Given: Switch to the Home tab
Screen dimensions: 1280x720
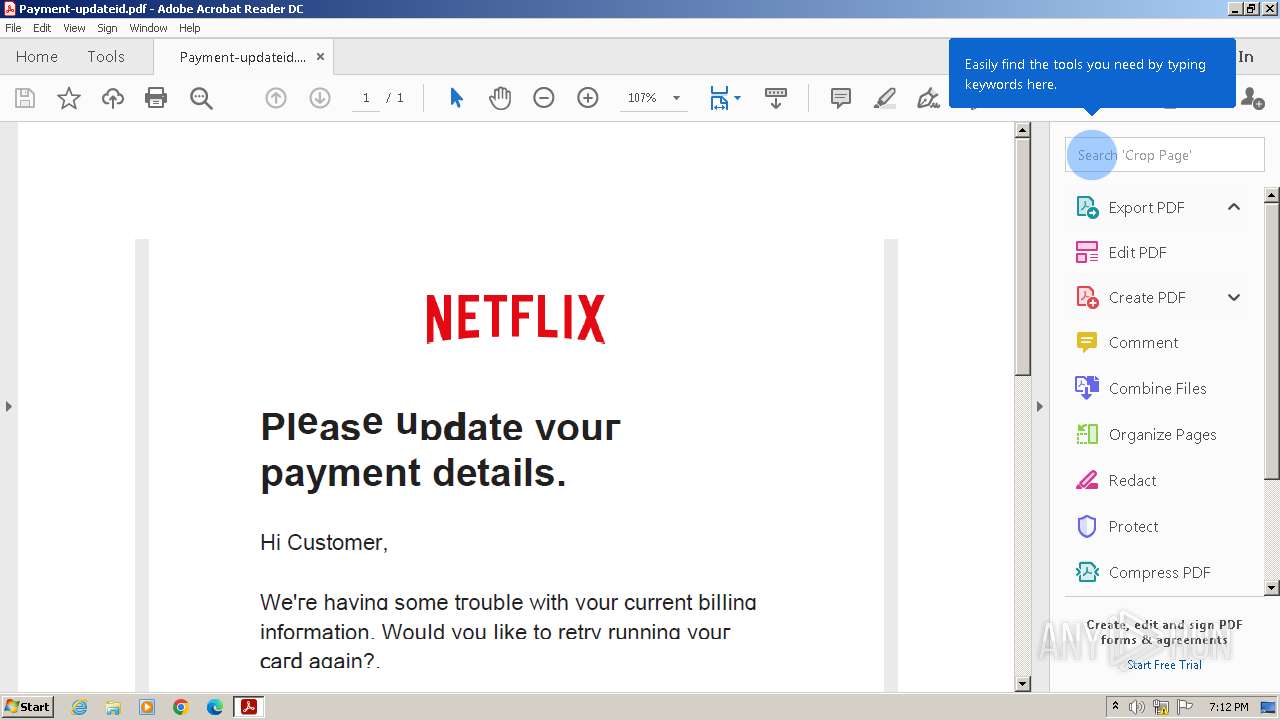Looking at the screenshot, I should (x=37, y=57).
